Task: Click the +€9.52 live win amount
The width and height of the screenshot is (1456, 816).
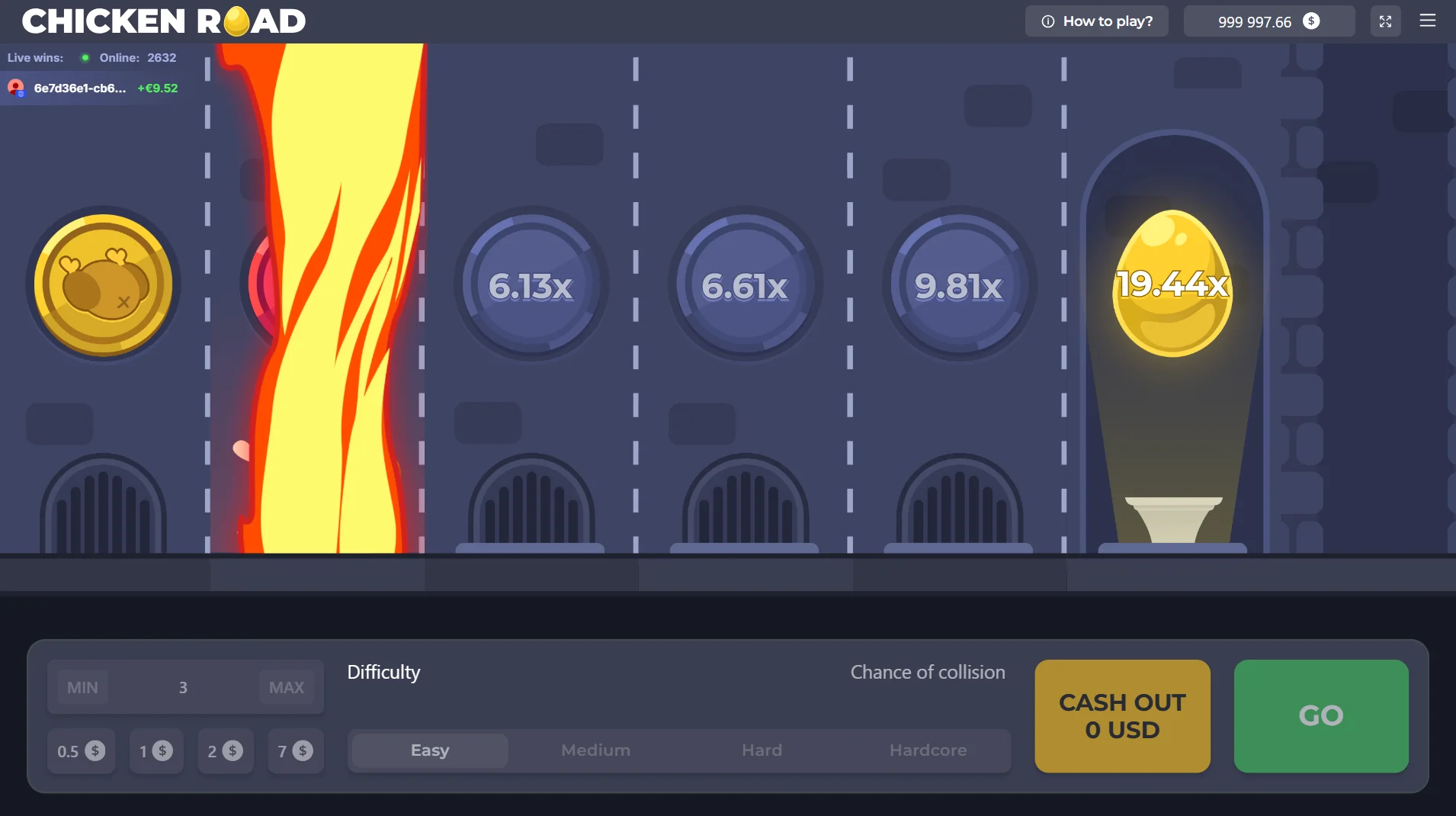Action: tap(158, 88)
